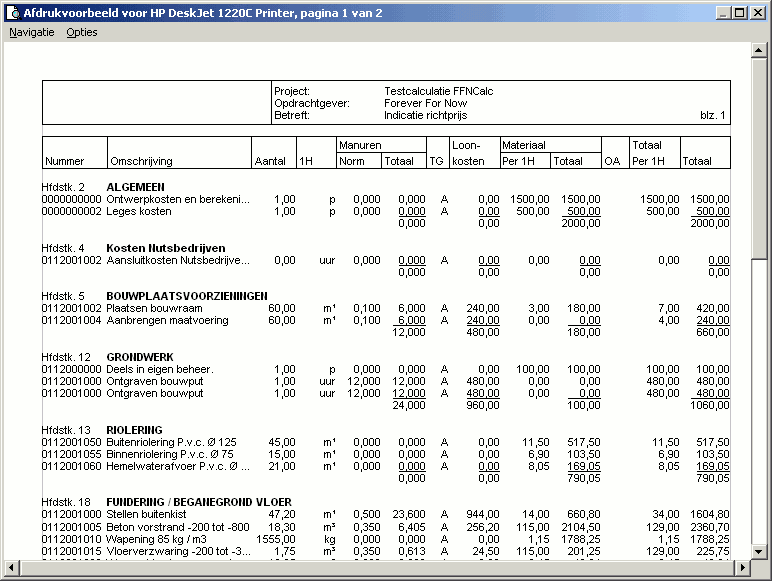772x581 pixels.
Task: Click the 'Project:' label in header
Action: (292, 91)
